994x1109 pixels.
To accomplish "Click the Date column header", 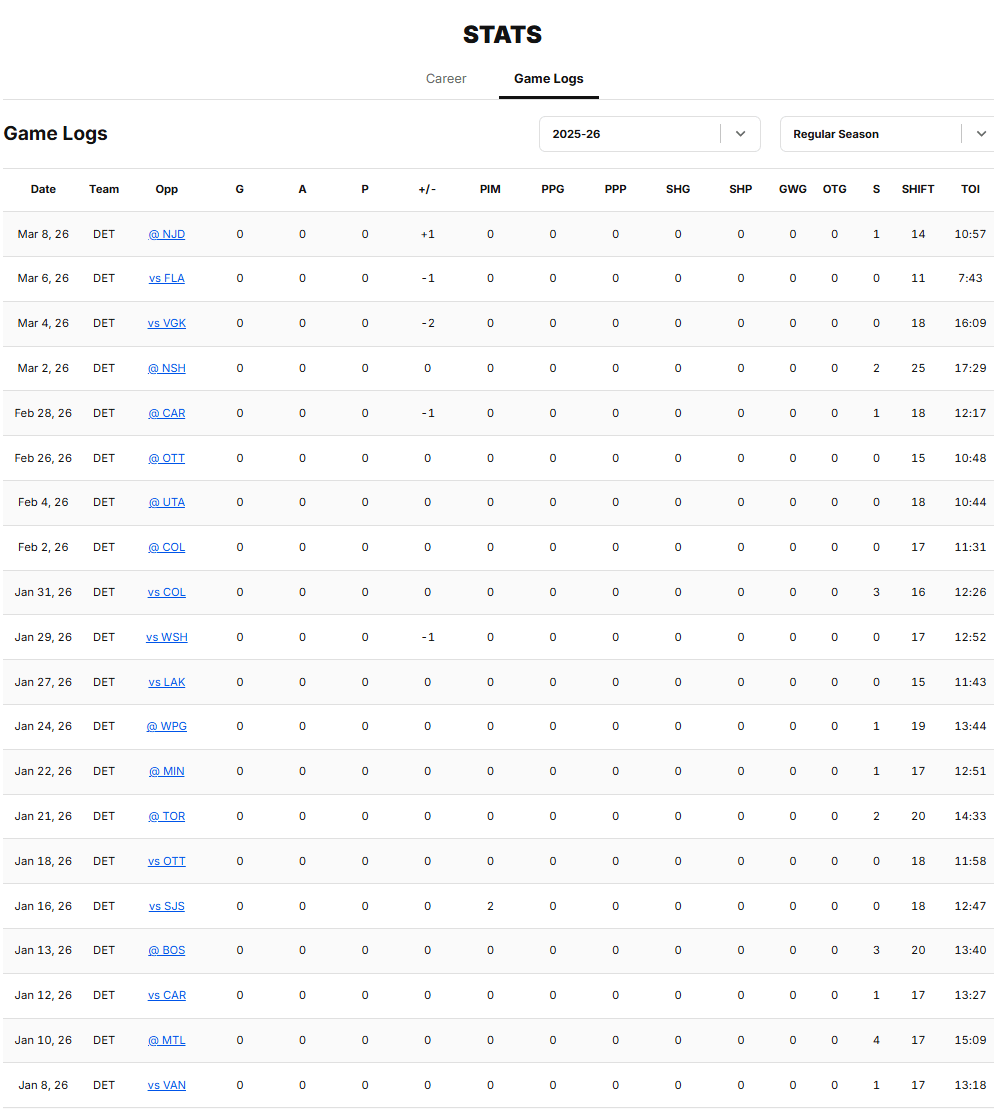I will [43, 189].
